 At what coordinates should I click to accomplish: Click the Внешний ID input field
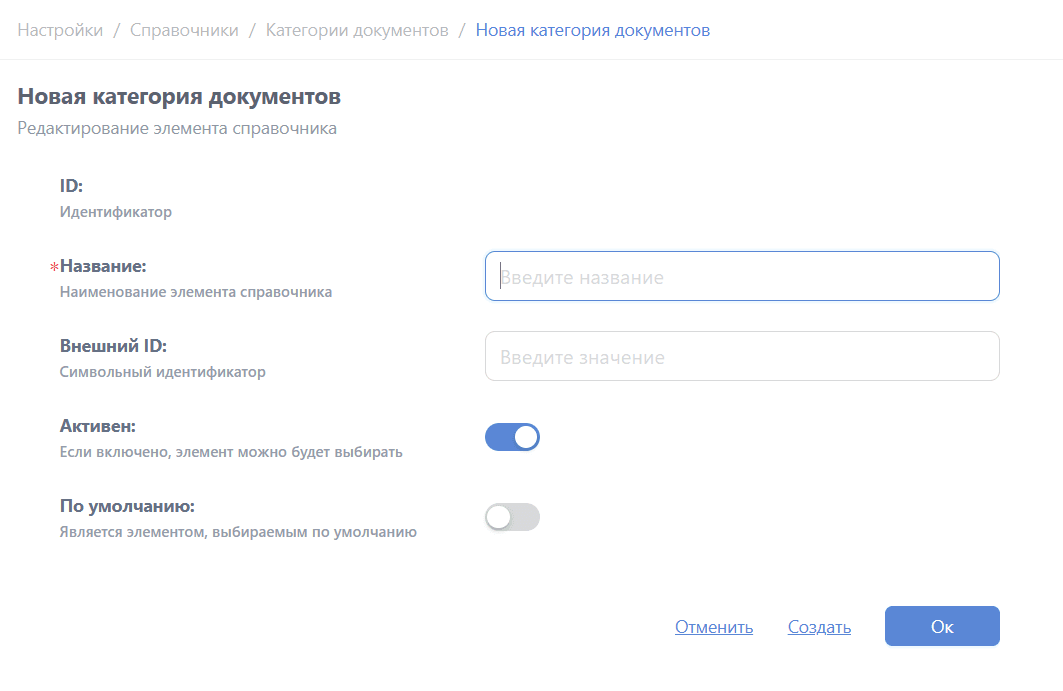(741, 356)
